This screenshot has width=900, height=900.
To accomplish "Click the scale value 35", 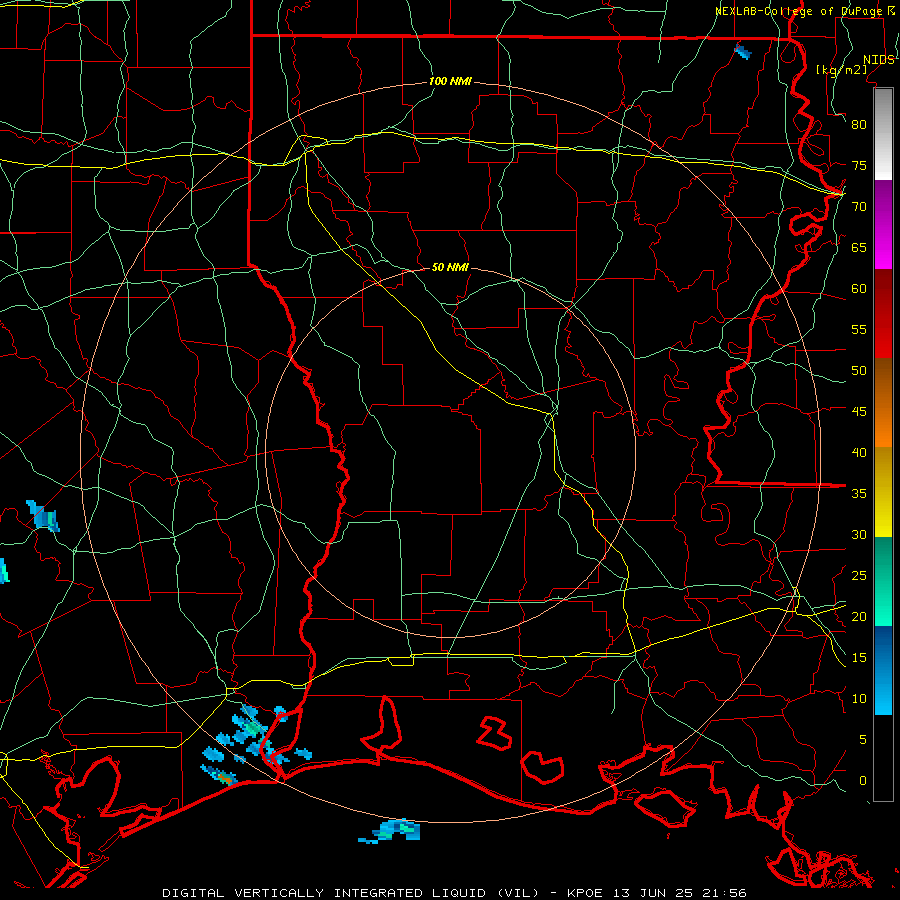I will coord(859,494).
